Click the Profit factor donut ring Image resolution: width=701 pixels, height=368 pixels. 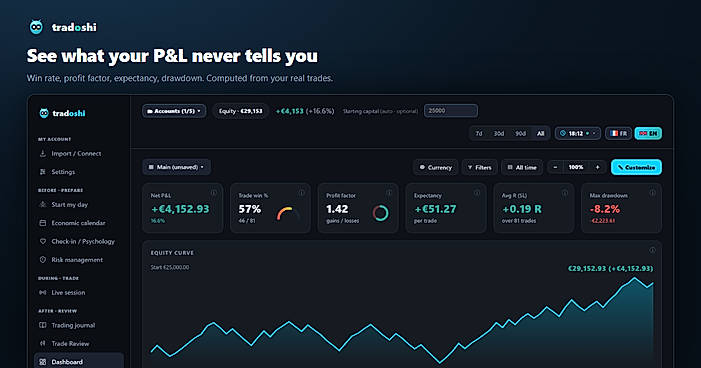tap(380, 213)
